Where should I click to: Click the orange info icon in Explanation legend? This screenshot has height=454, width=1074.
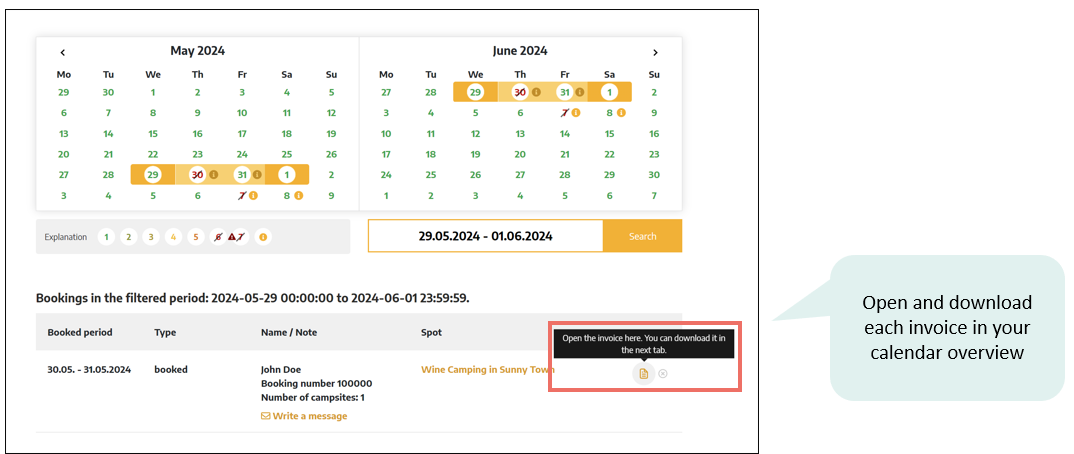(x=262, y=237)
